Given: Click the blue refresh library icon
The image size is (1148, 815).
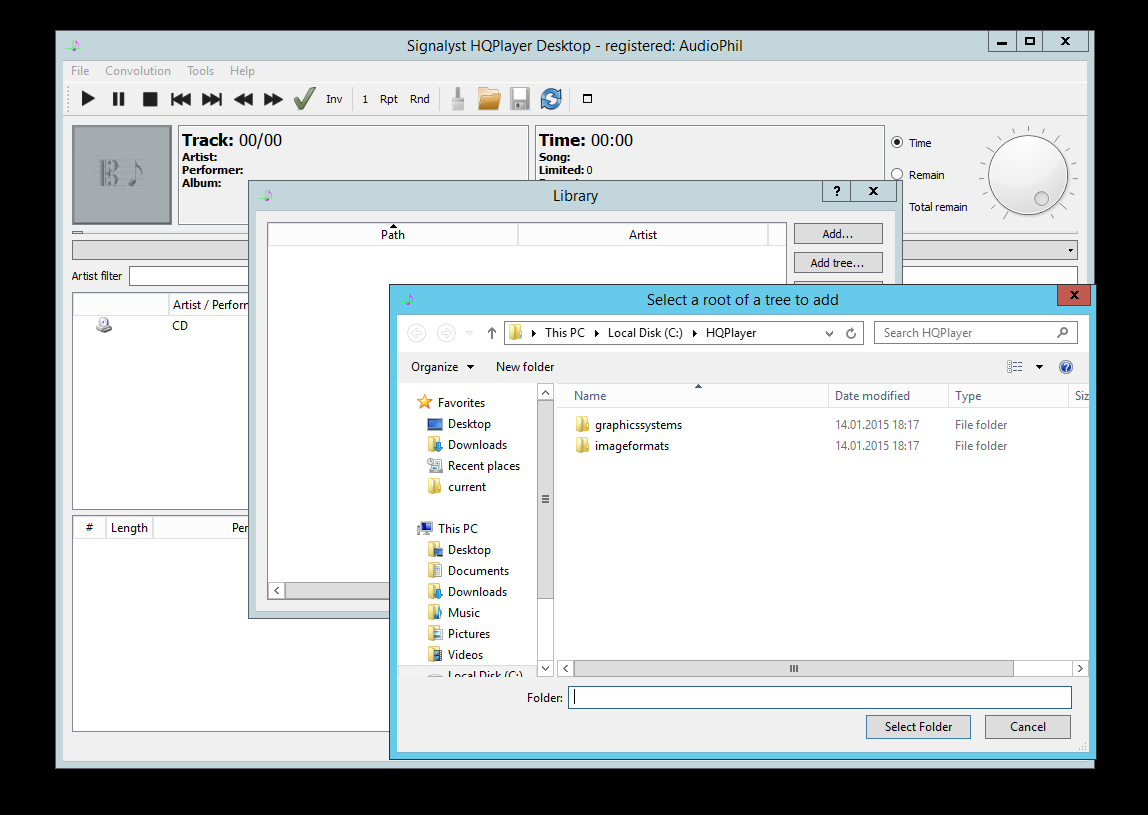Looking at the screenshot, I should coord(551,99).
